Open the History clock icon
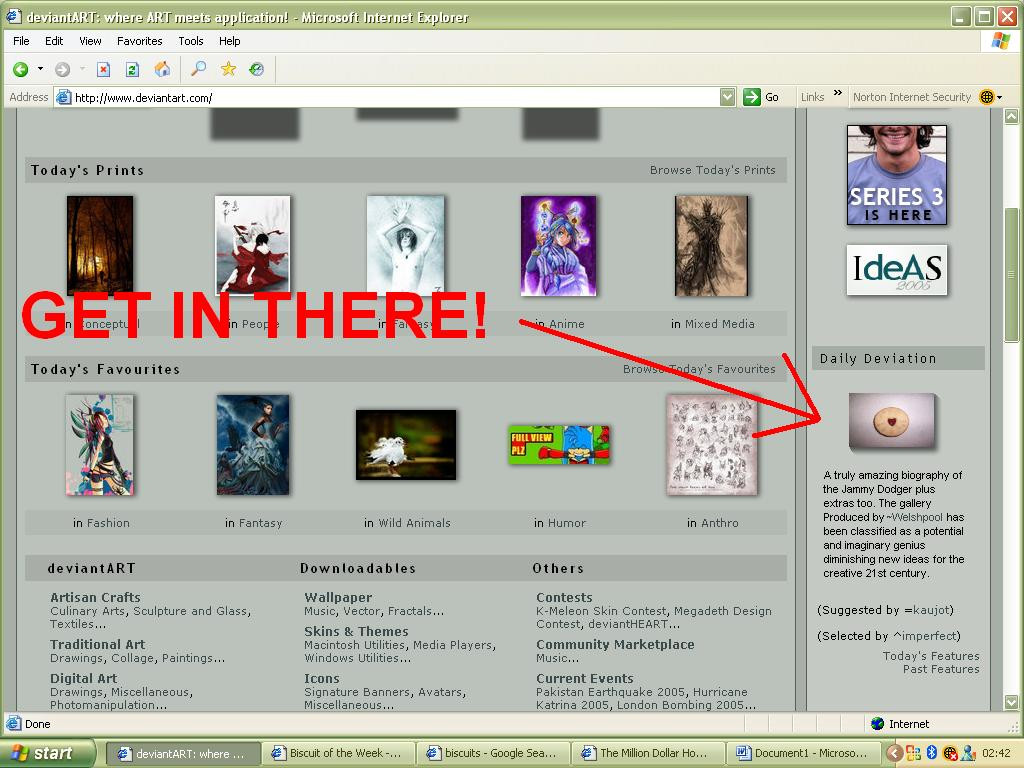1024x768 pixels. 257,69
